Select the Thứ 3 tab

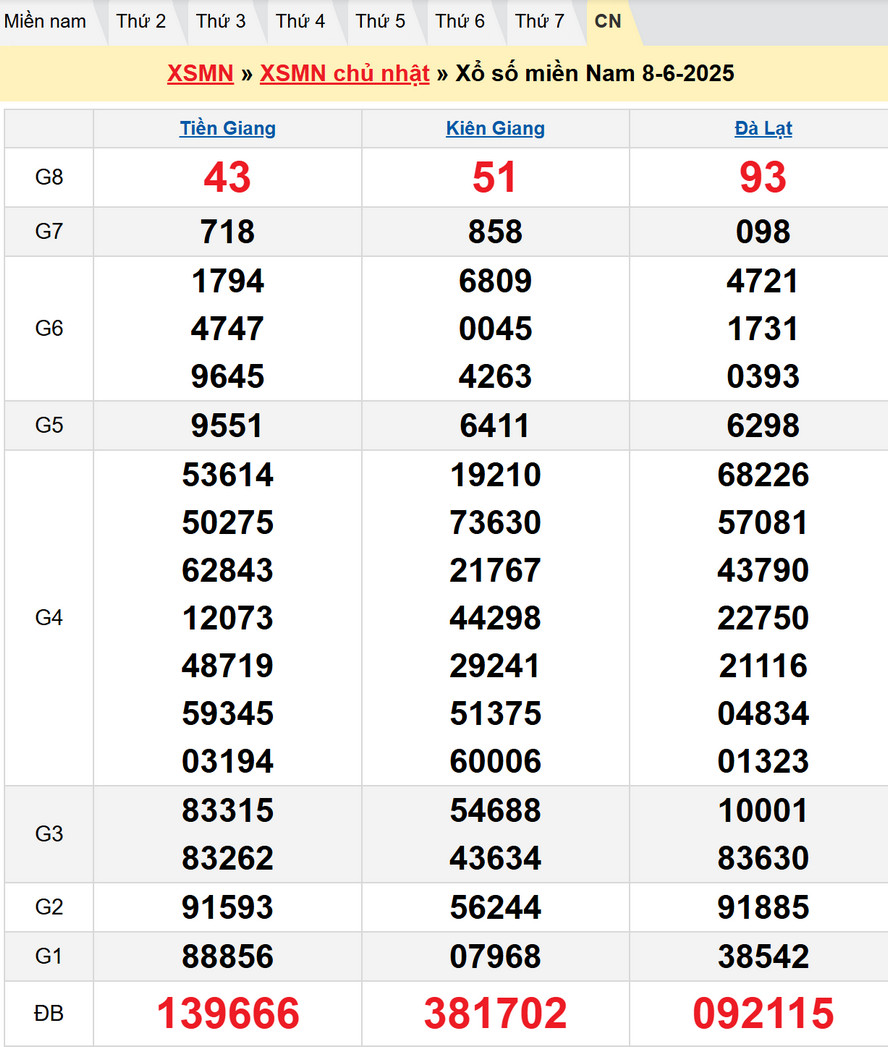point(221,21)
